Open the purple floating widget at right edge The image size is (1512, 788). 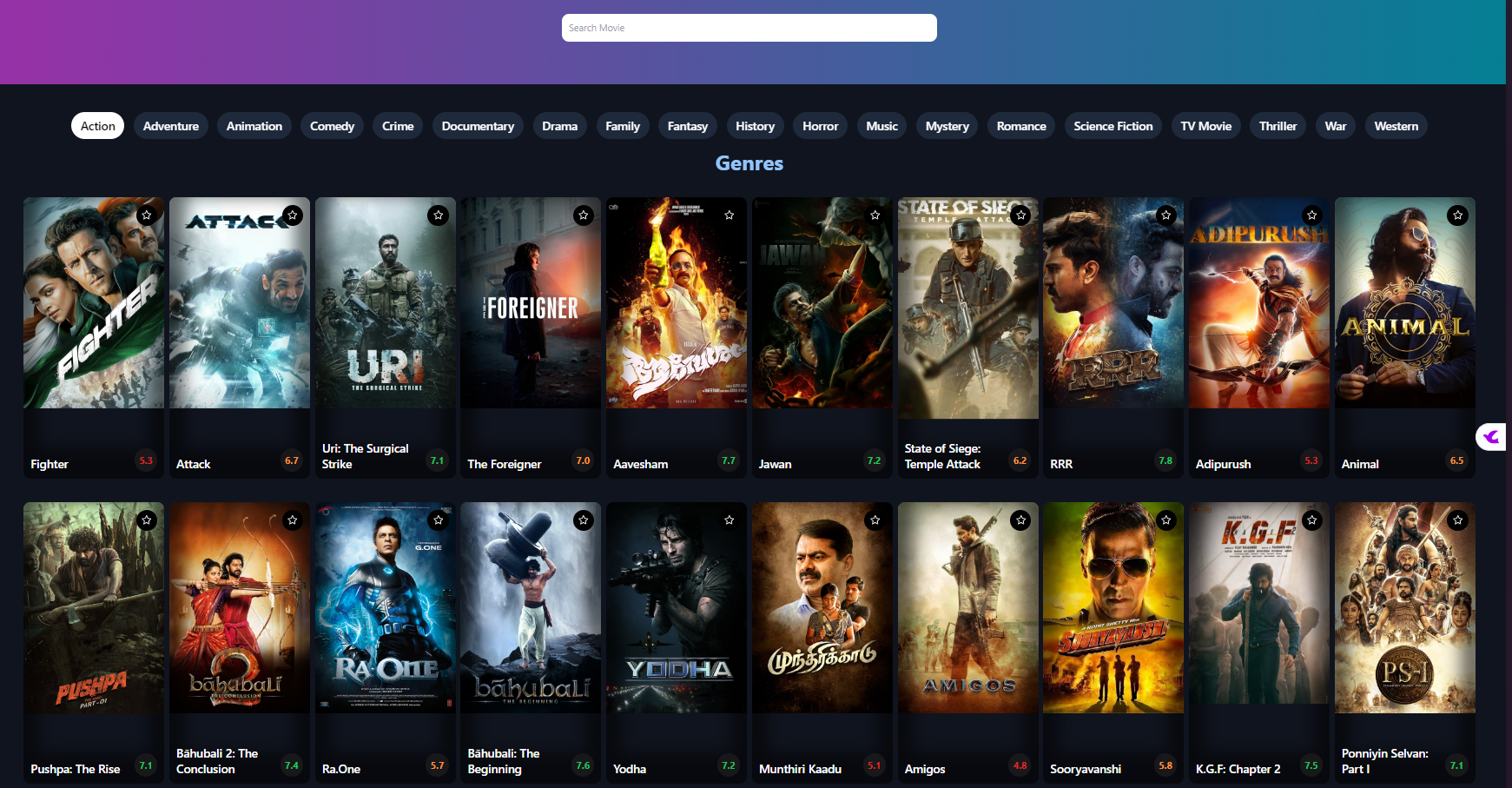coord(1492,436)
